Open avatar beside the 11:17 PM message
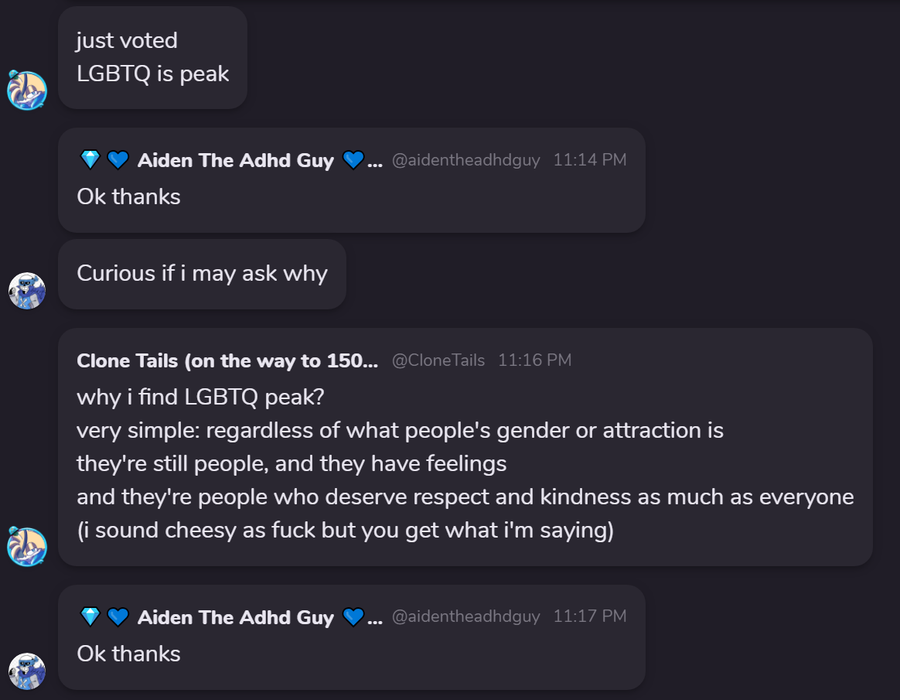Viewport: 900px width, 700px height. [27, 671]
